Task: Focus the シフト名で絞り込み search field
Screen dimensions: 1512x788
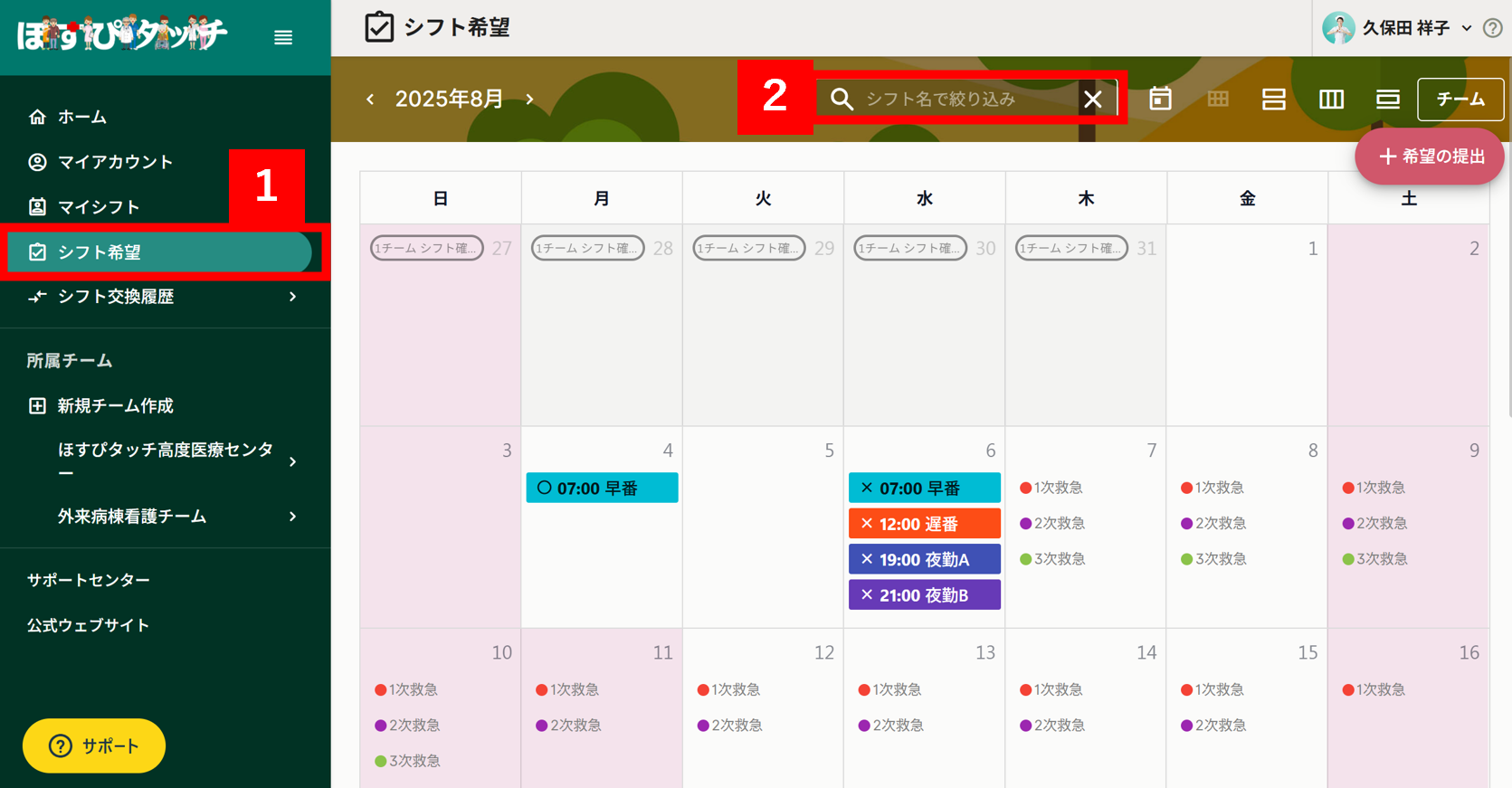Action: pos(966,99)
